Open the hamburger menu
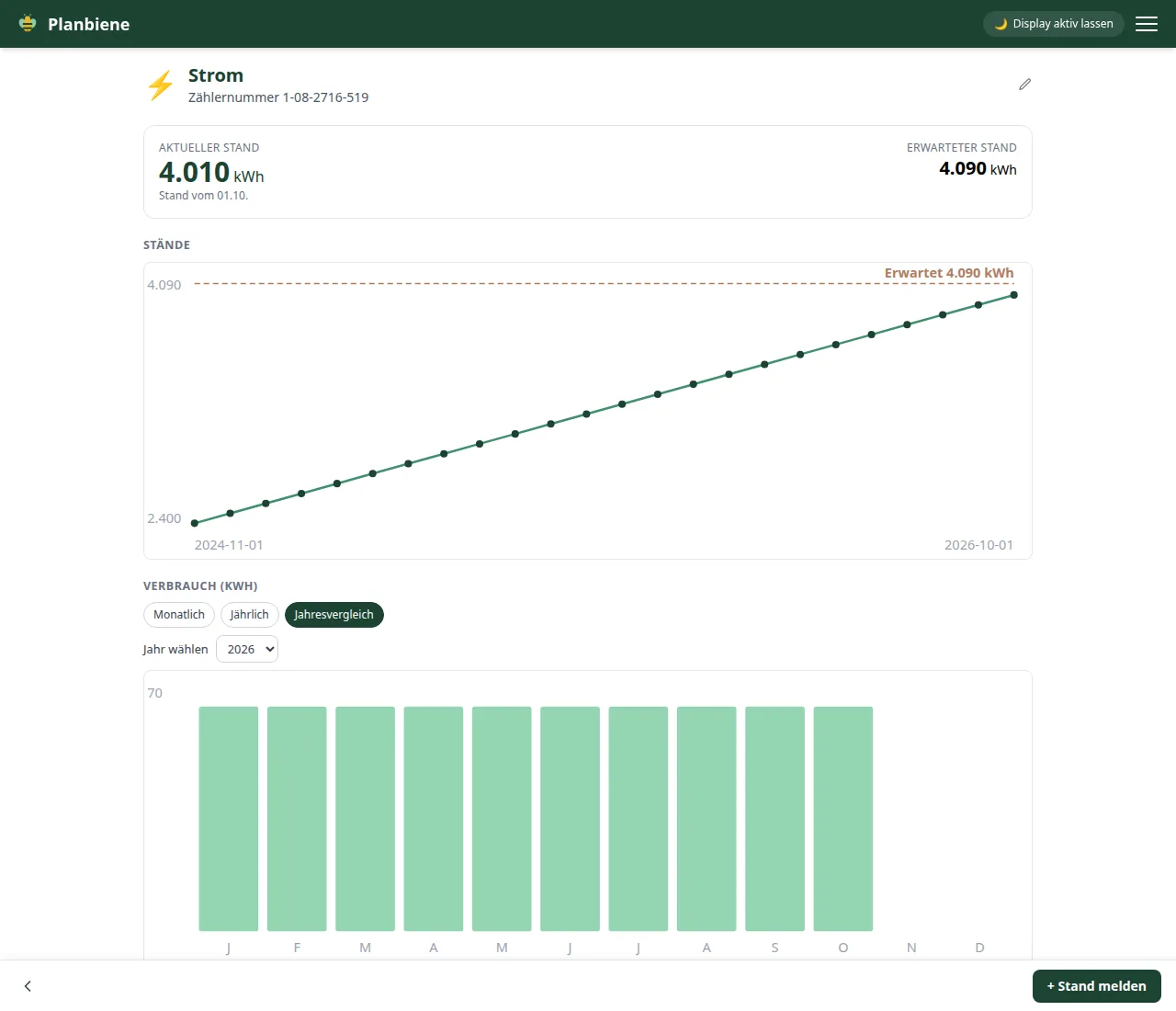Image resolution: width=1176 pixels, height=1011 pixels. (x=1147, y=24)
